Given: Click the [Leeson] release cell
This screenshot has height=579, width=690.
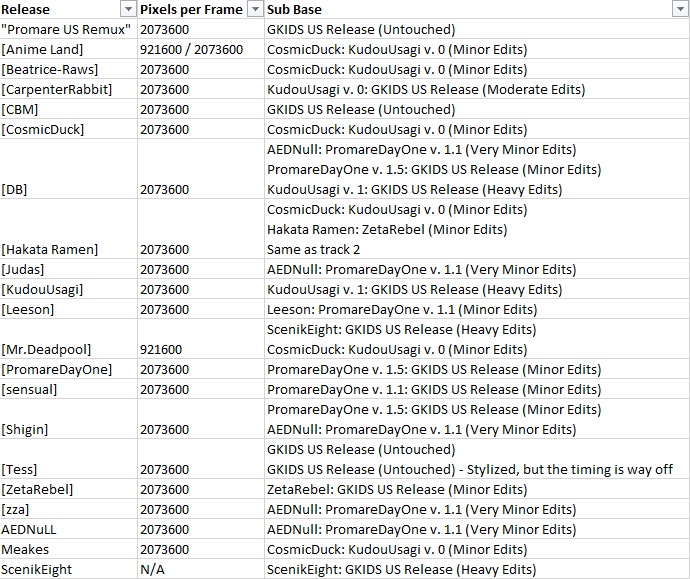Looking at the screenshot, I should pos(69,309).
